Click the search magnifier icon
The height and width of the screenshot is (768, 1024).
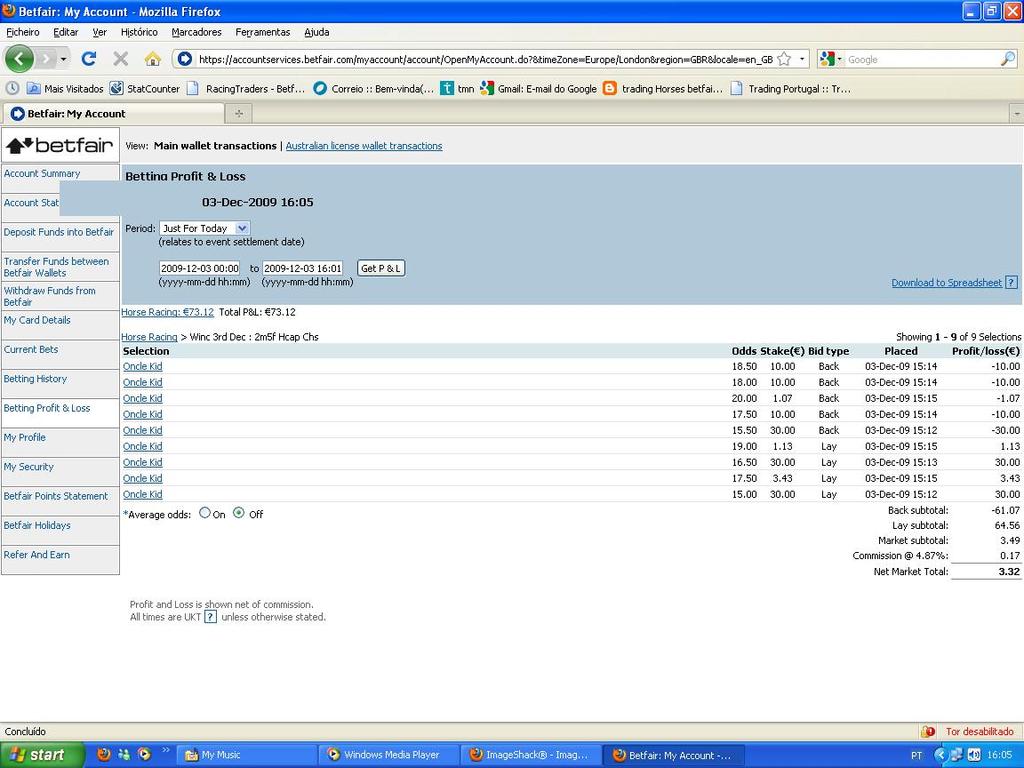1008,59
